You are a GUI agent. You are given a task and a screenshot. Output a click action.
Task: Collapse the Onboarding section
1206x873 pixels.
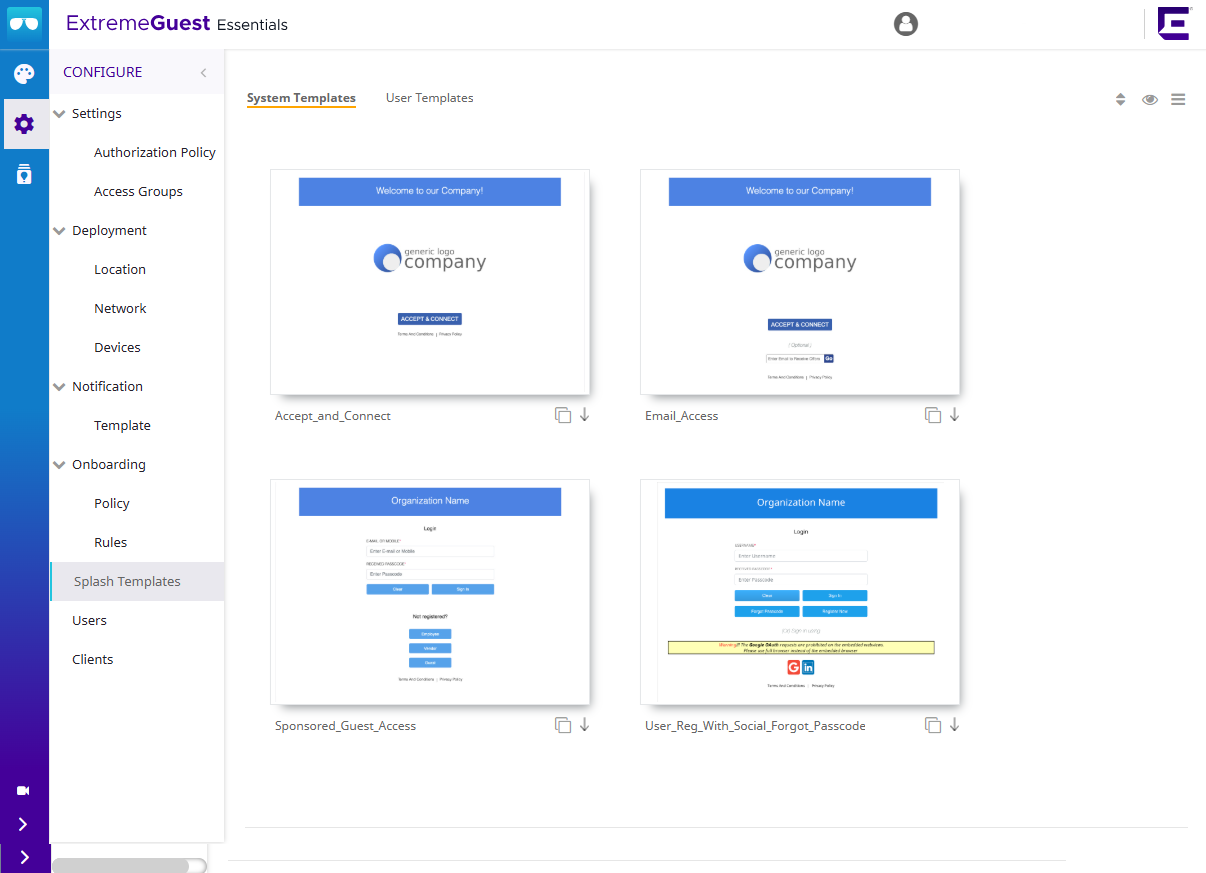(x=58, y=464)
